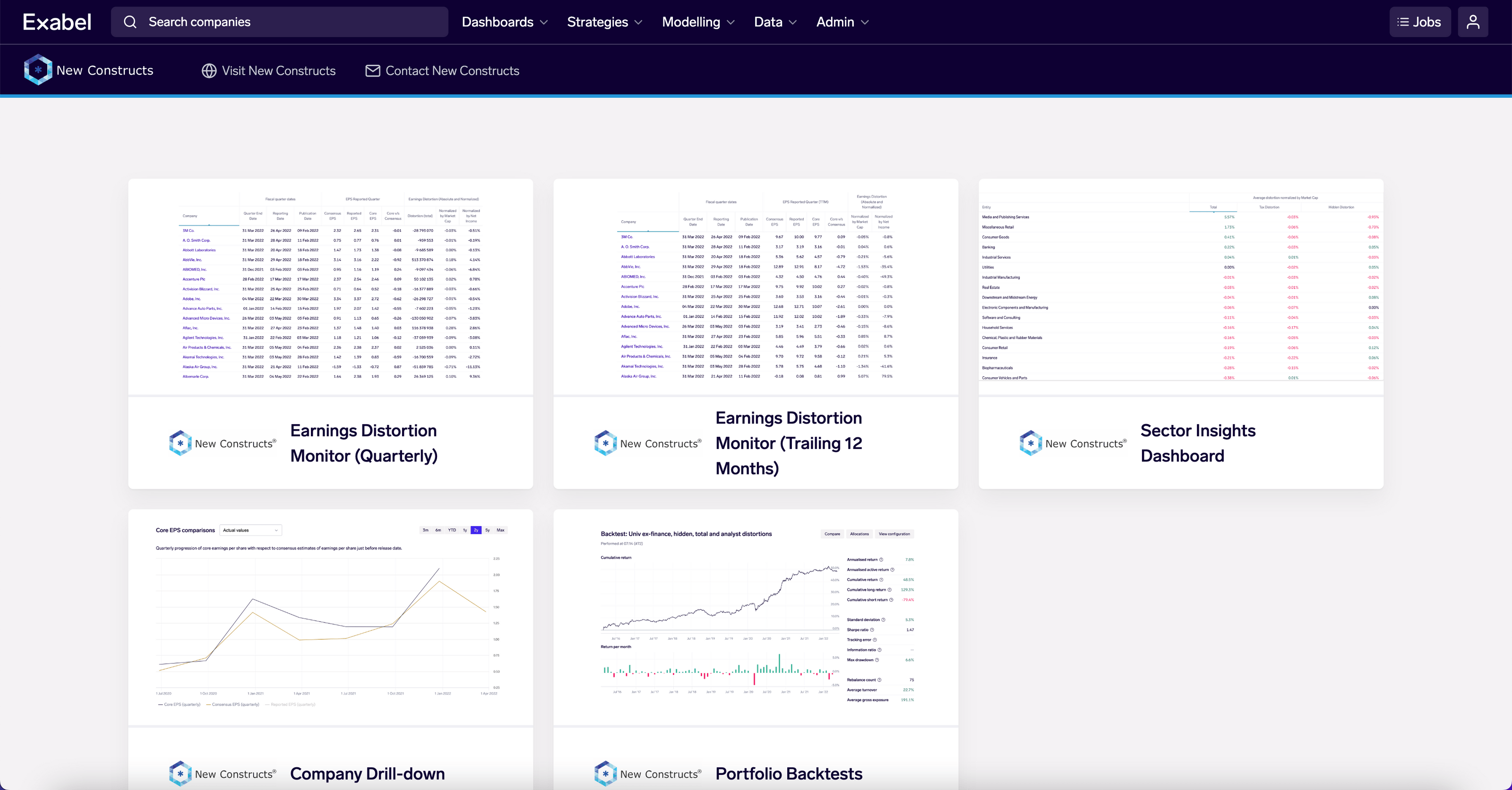Open the Admin menu
Image resolution: width=1512 pixels, height=790 pixels.
(842, 22)
